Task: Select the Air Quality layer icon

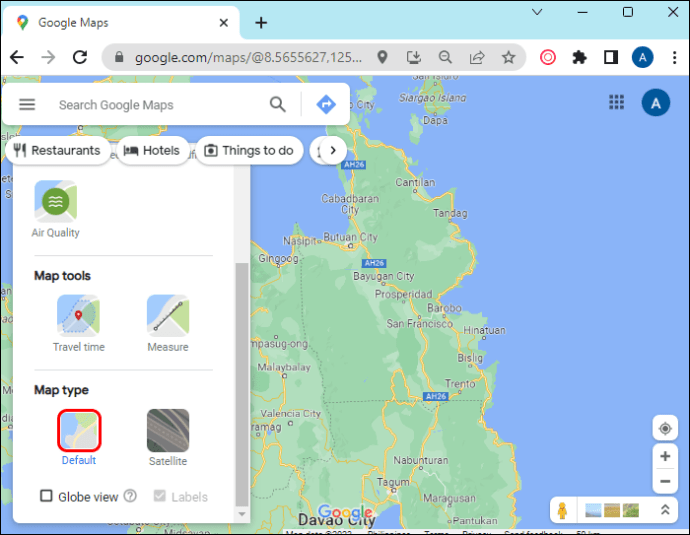Action: tap(55, 202)
